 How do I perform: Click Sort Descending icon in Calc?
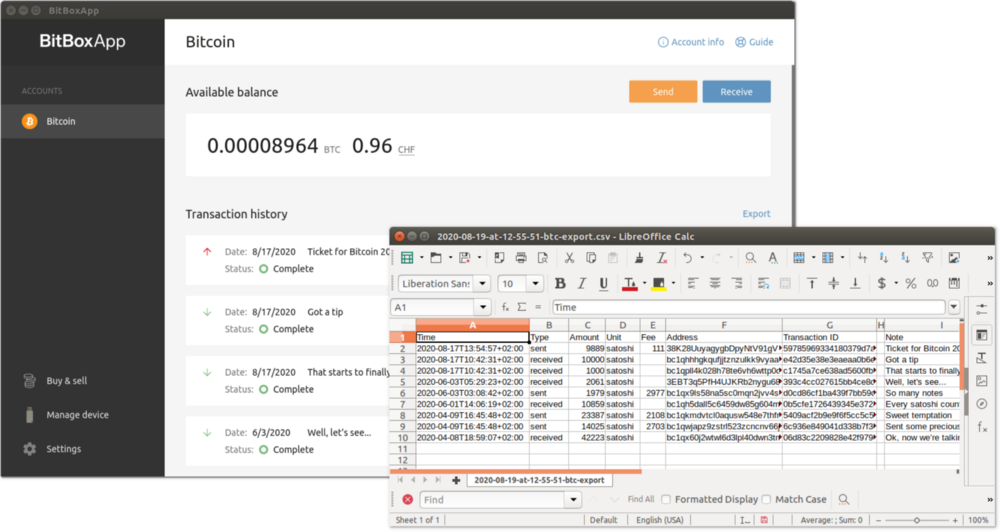(906, 258)
